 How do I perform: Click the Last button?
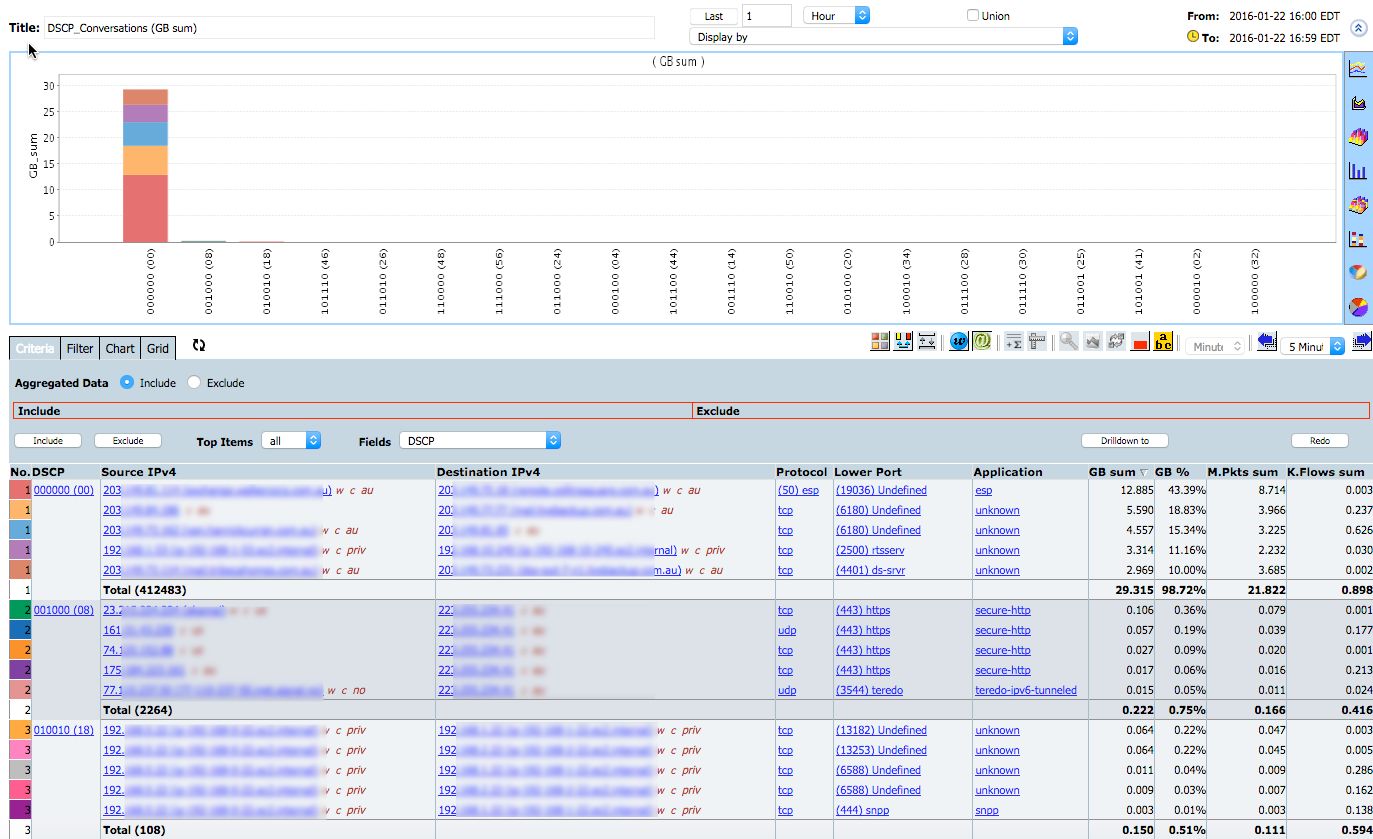pyautogui.click(x=714, y=16)
